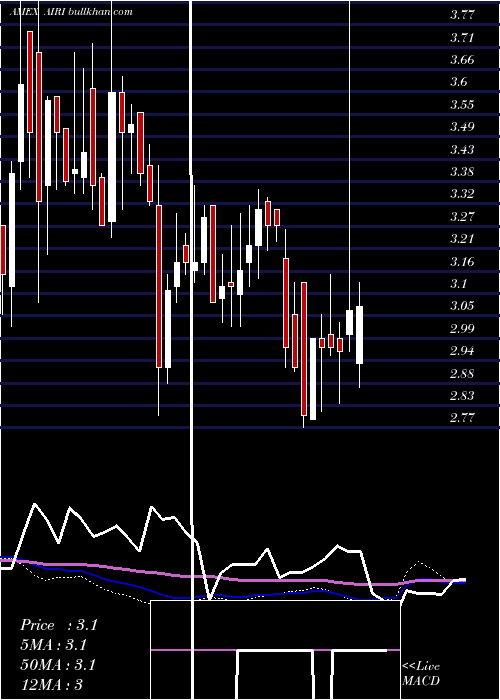Click the Price : 3.1 readout
The width and height of the screenshot is (500, 700).
tap(59, 625)
